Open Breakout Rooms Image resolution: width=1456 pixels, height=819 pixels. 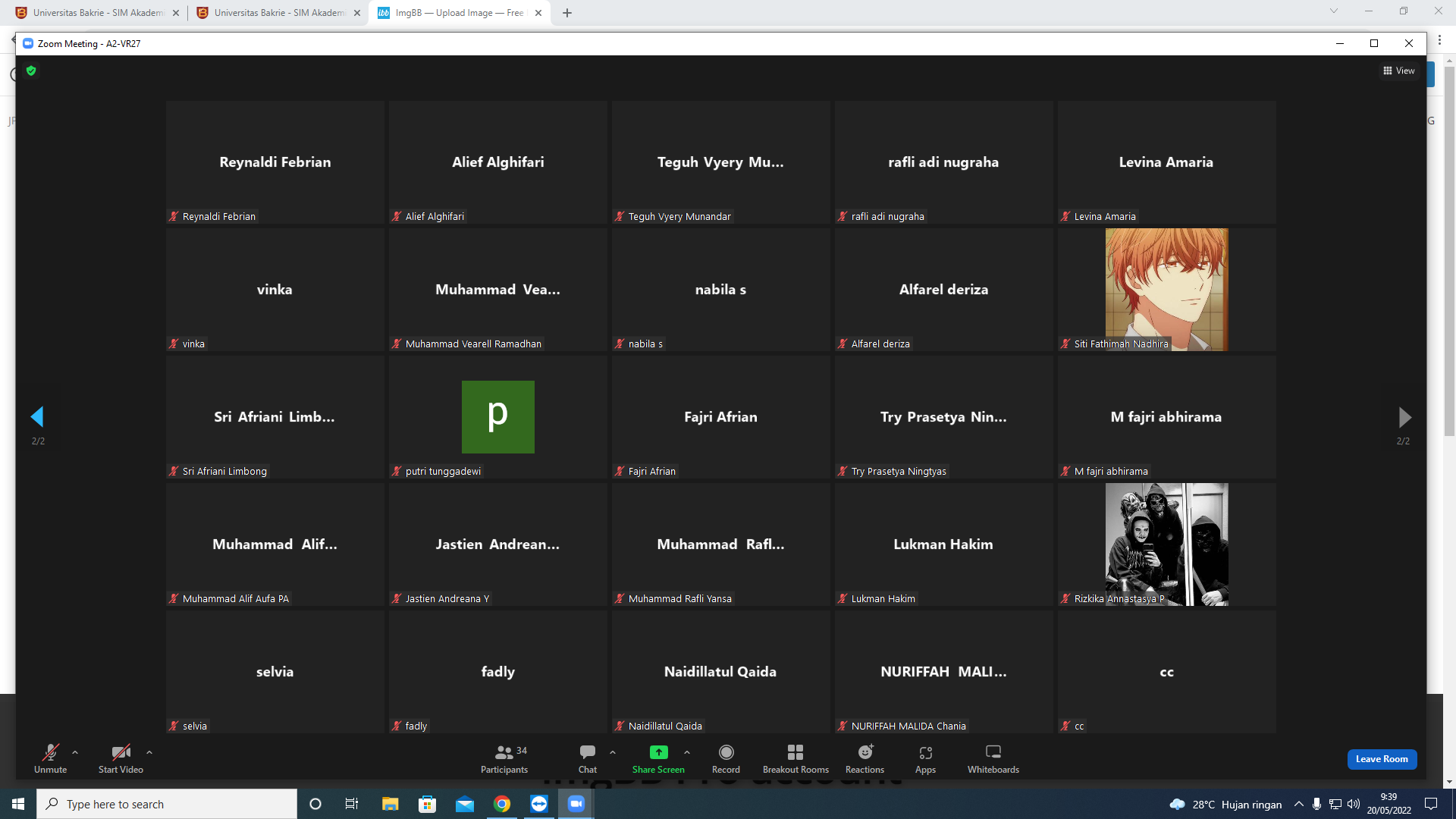795,758
